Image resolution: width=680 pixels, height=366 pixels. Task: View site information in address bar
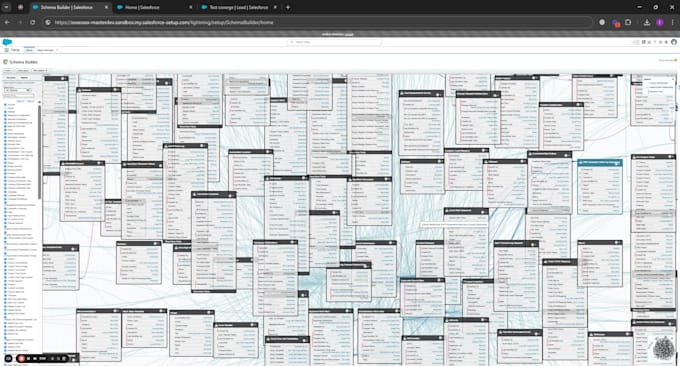pyautogui.click(x=48, y=22)
